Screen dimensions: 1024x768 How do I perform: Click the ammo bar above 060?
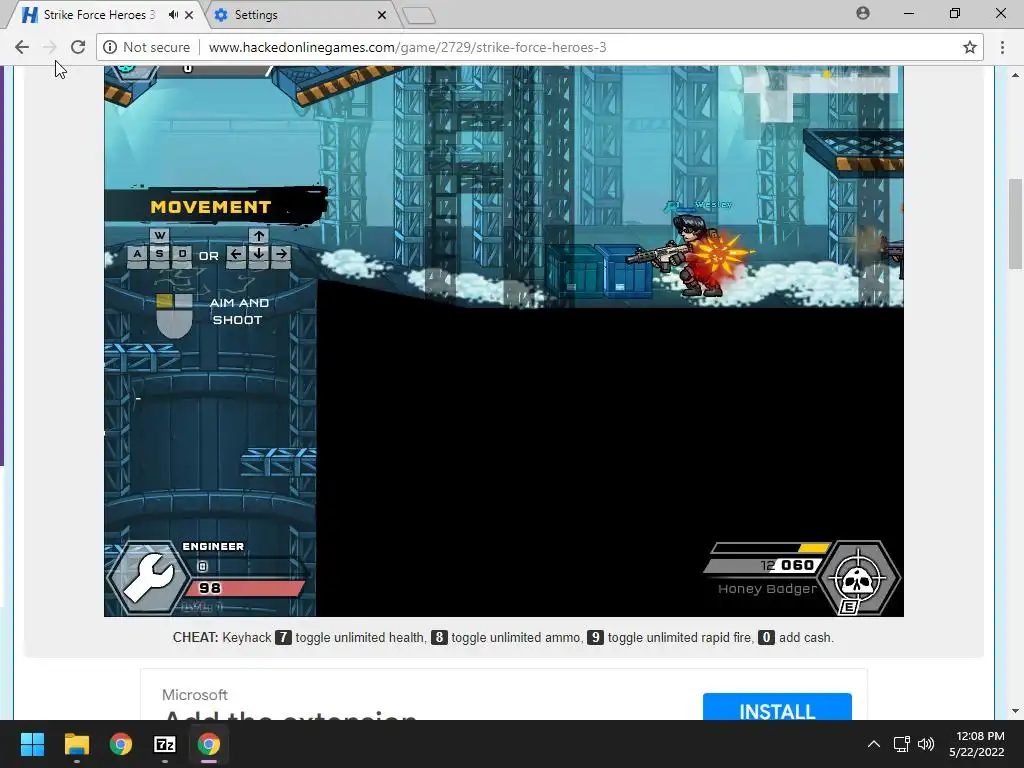click(769, 547)
